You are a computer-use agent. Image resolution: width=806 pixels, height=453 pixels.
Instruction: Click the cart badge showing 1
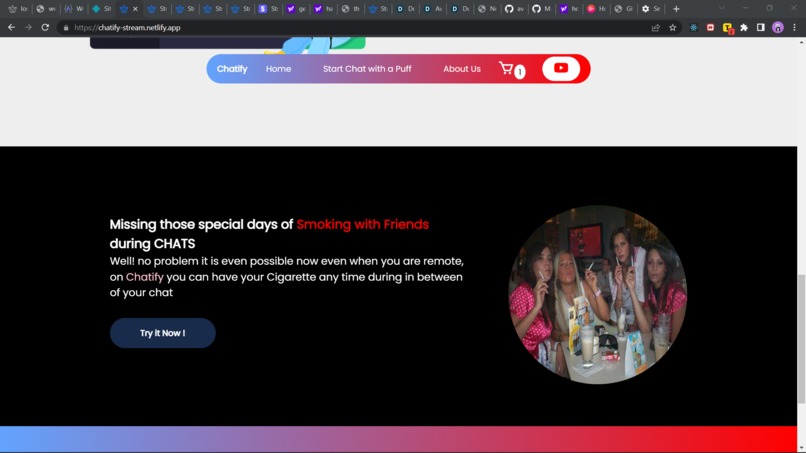(x=520, y=72)
